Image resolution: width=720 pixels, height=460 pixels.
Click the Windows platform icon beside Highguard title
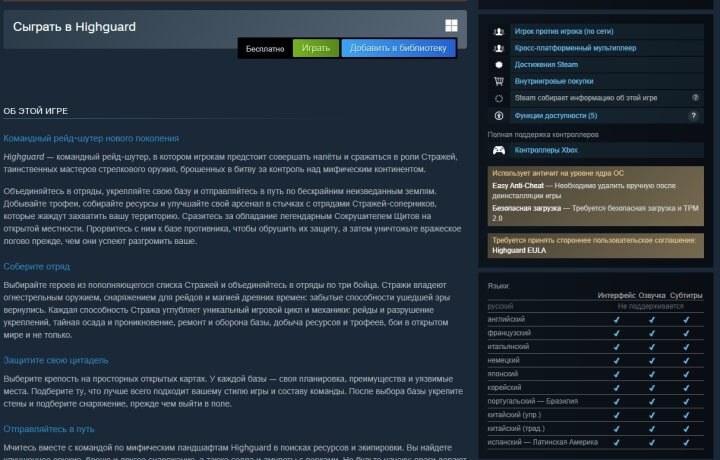click(x=451, y=26)
